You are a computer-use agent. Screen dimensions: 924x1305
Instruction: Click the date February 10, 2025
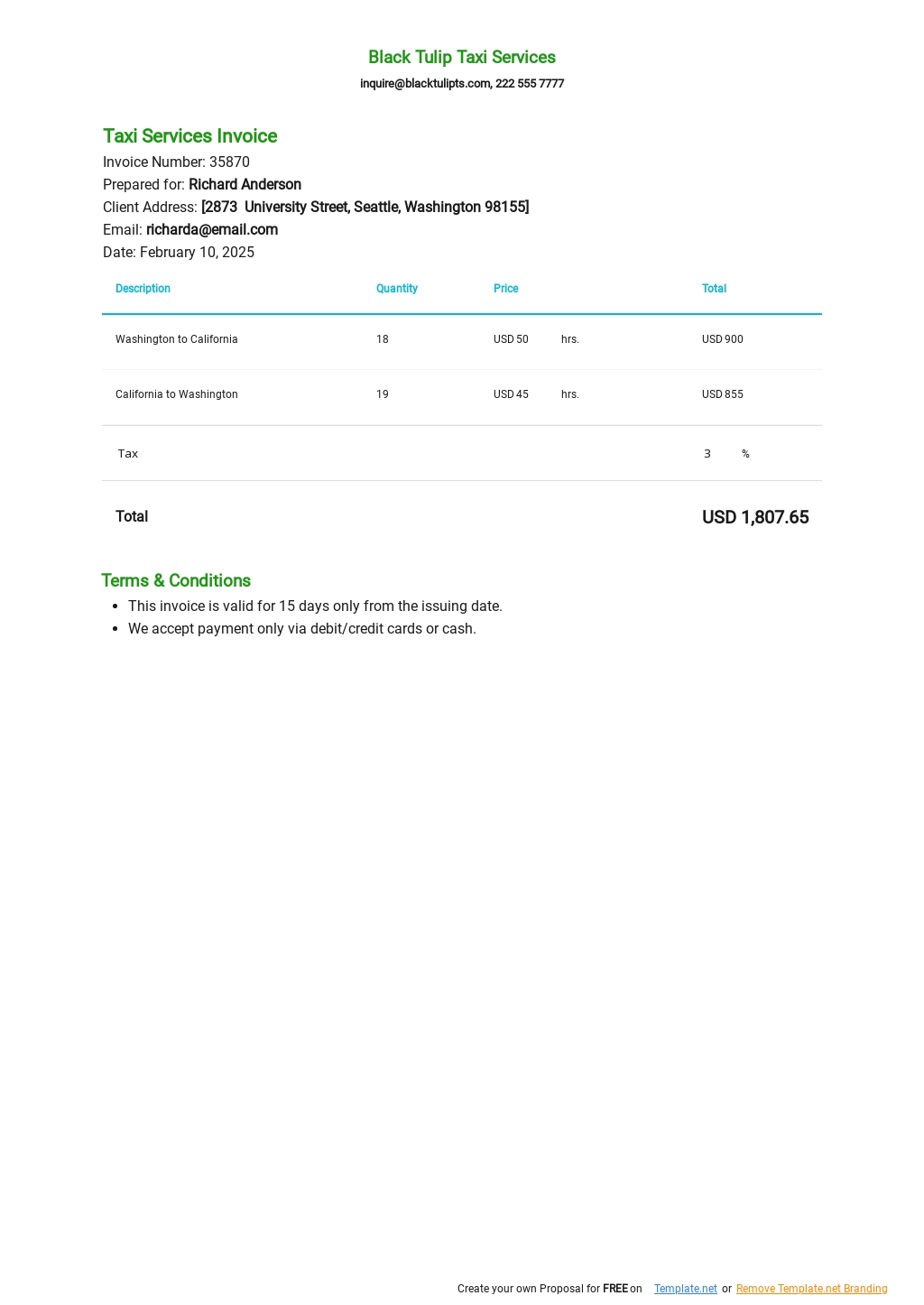[197, 253]
